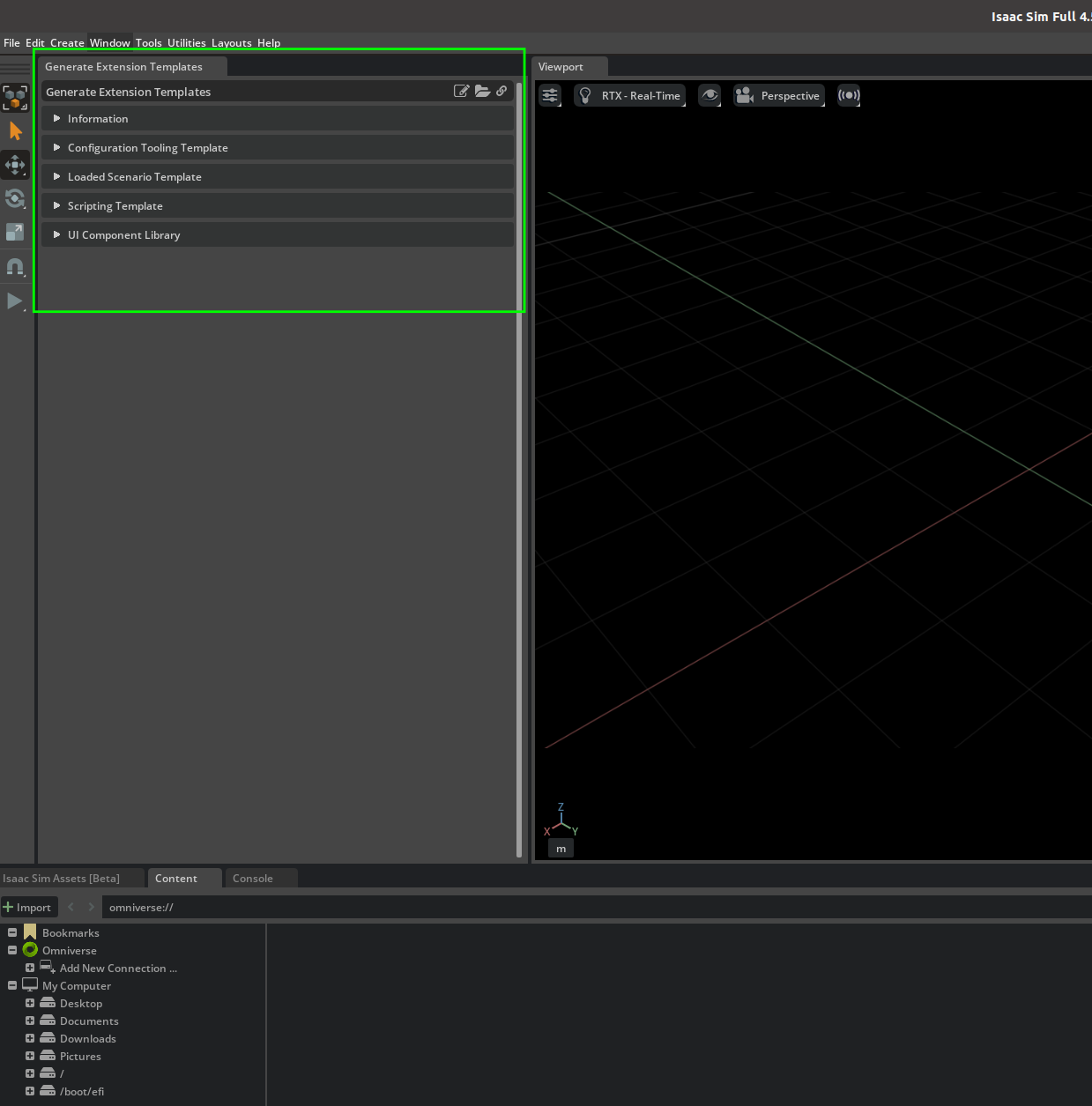
Task: Switch to the Content tab
Action: pyautogui.click(x=184, y=878)
